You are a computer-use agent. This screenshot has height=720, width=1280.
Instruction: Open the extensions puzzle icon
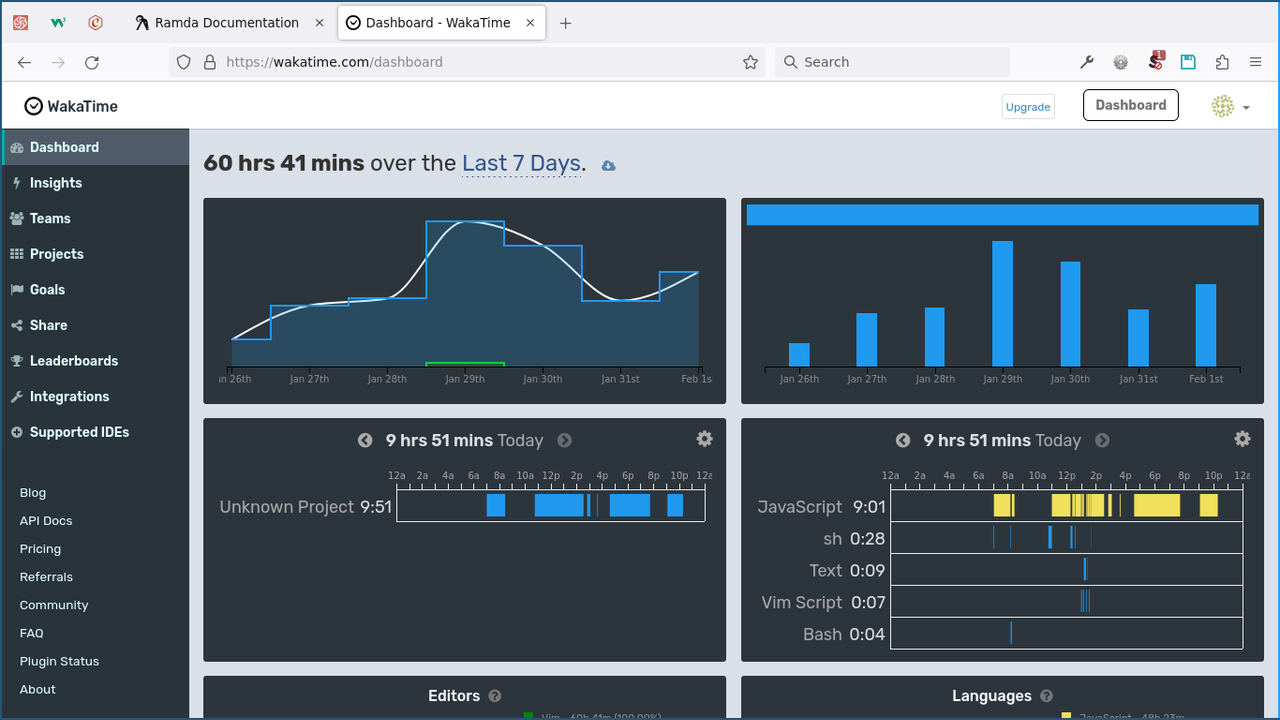1222,62
